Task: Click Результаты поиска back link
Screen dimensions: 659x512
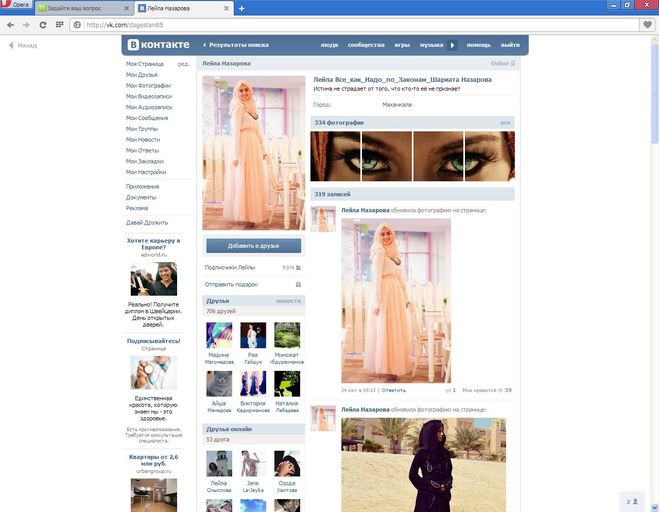Action: pyautogui.click(x=236, y=45)
